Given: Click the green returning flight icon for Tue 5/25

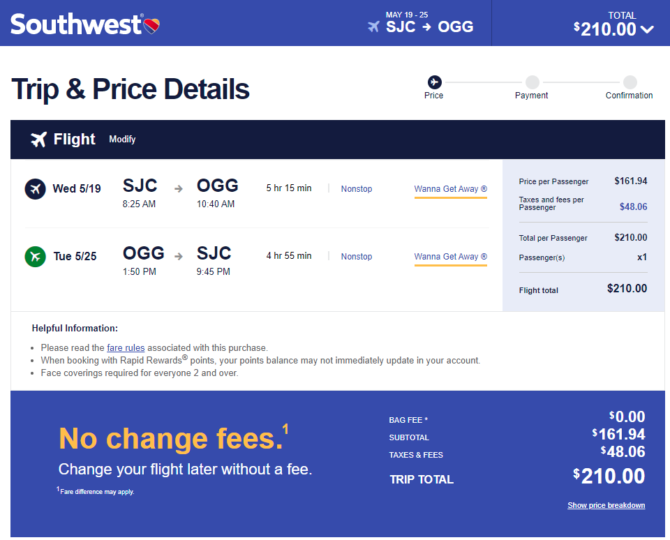Looking at the screenshot, I should (x=35, y=256).
